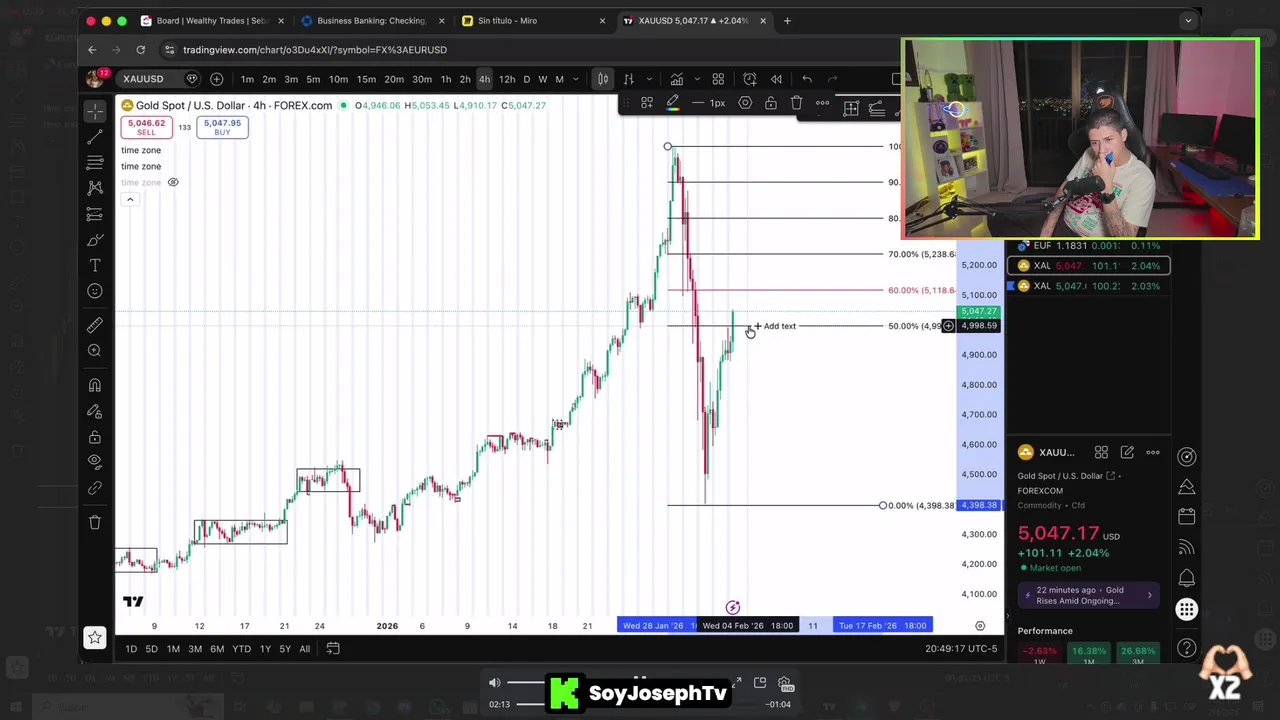Open the Gold Rises Amid Ongoing news

[1088, 595]
